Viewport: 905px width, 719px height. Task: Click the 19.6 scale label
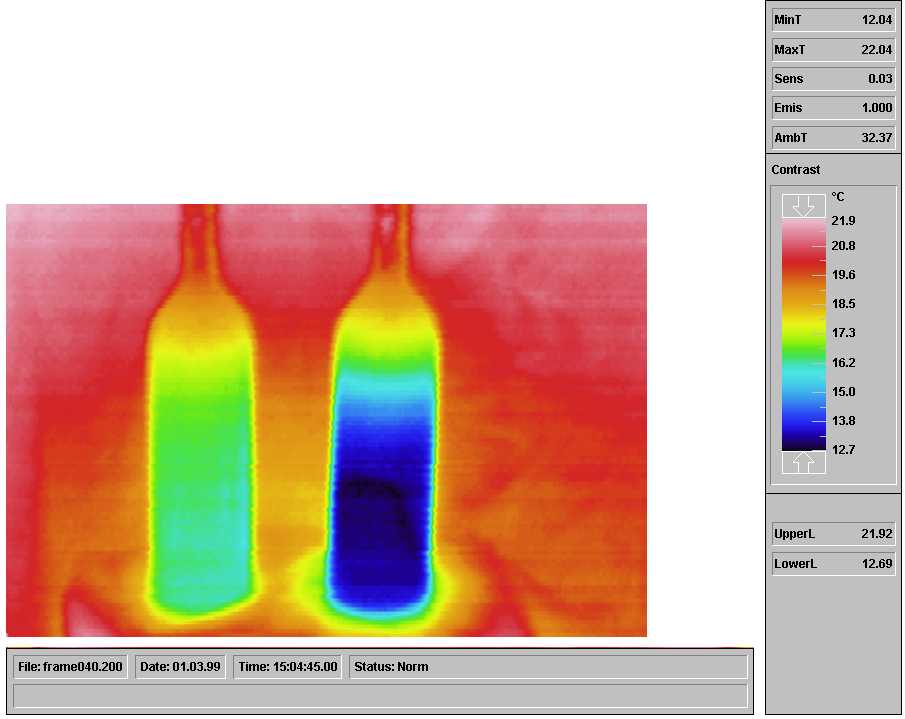pyautogui.click(x=843, y=275)
